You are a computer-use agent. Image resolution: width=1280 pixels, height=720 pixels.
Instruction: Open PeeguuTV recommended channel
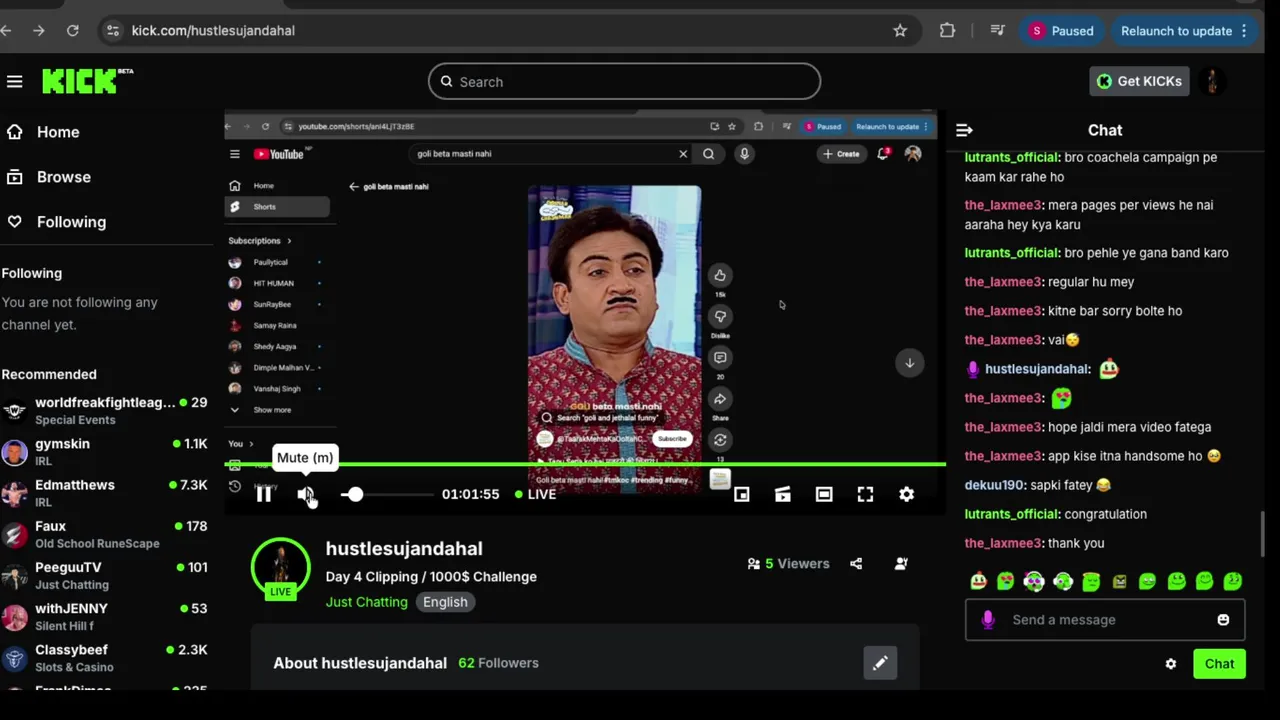105,575
